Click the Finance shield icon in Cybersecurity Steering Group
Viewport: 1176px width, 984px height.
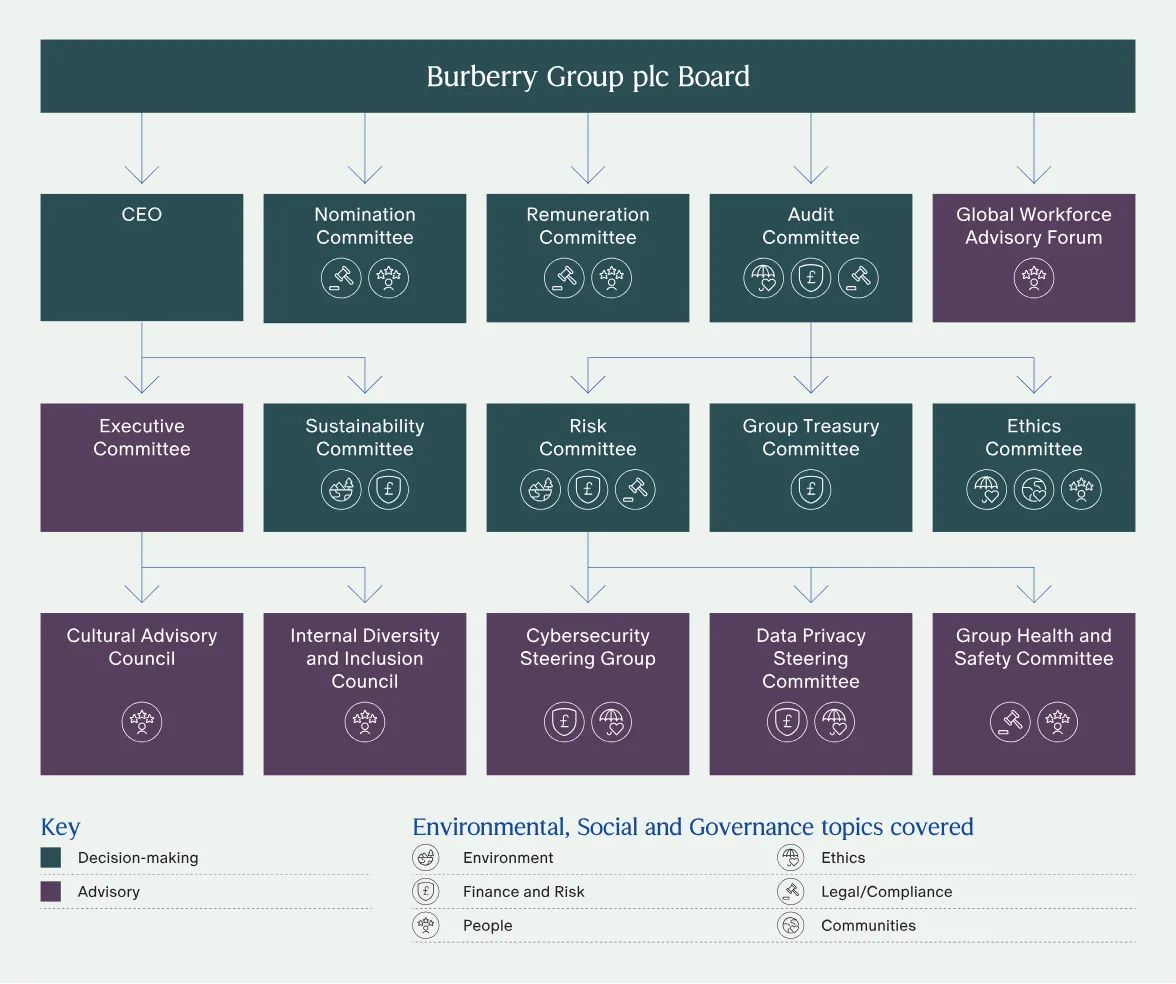click(x=564, y=722)
